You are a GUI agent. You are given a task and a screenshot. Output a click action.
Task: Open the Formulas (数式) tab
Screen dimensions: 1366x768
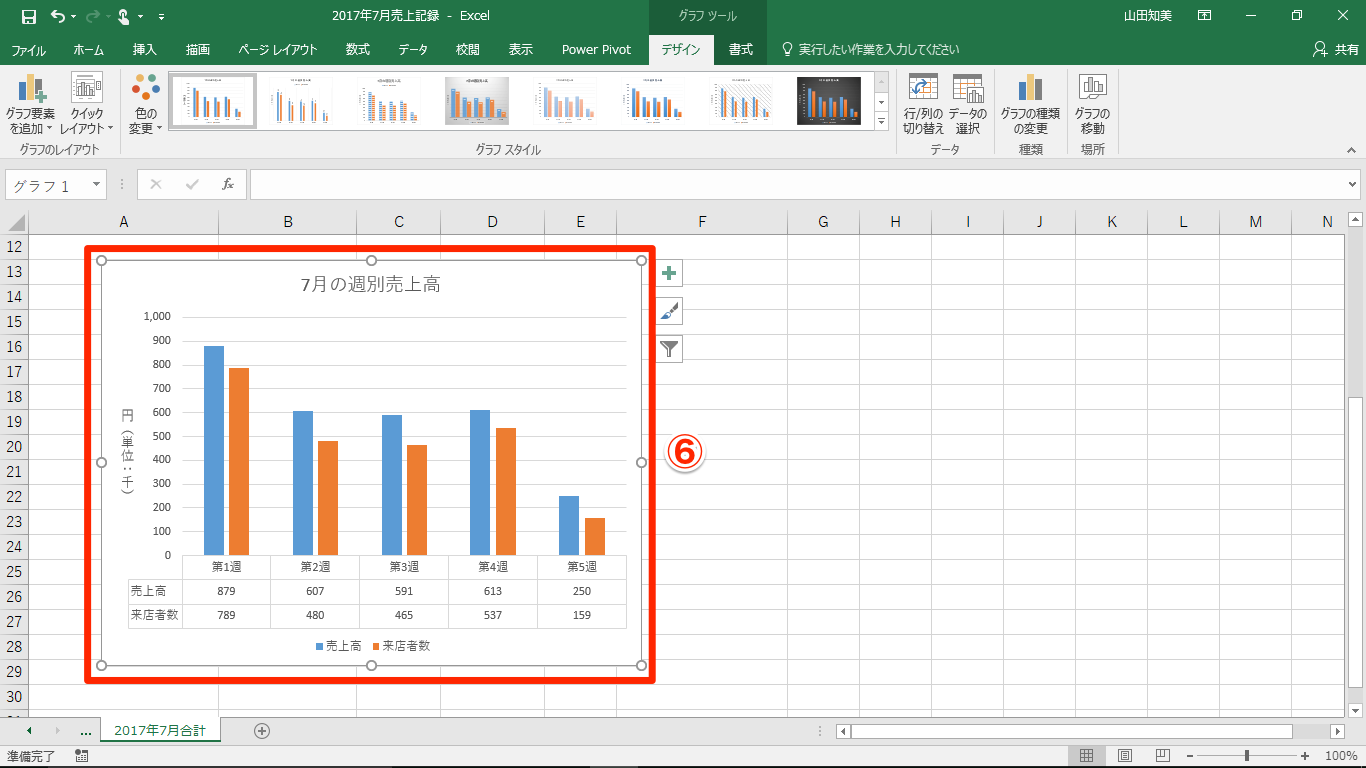(x=358, y=49)
